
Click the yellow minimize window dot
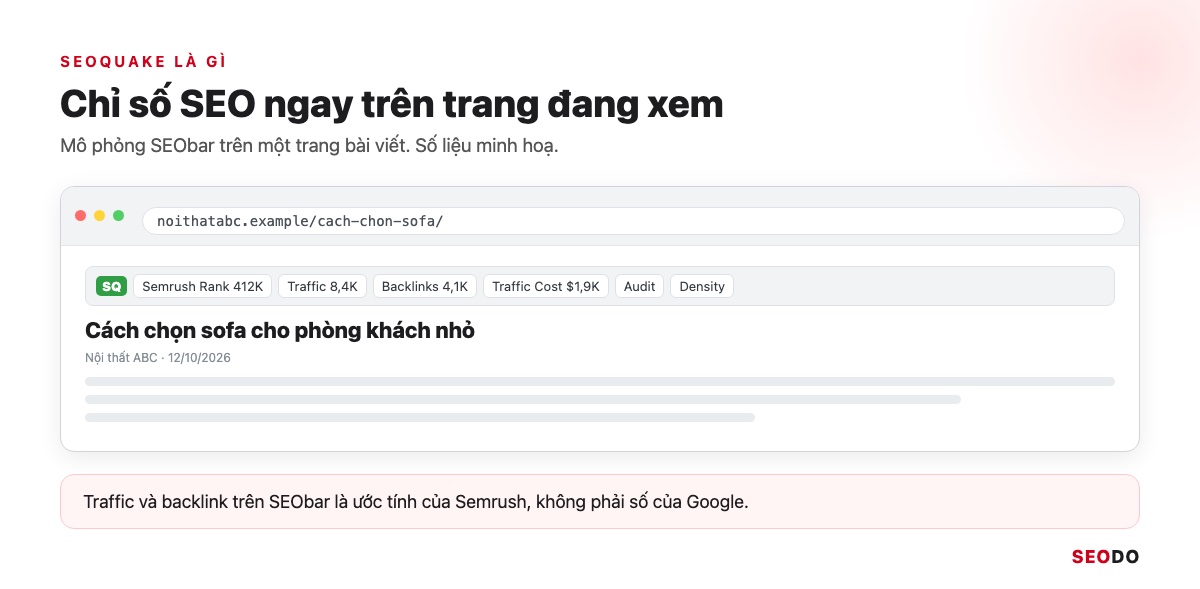click(100, 216)
